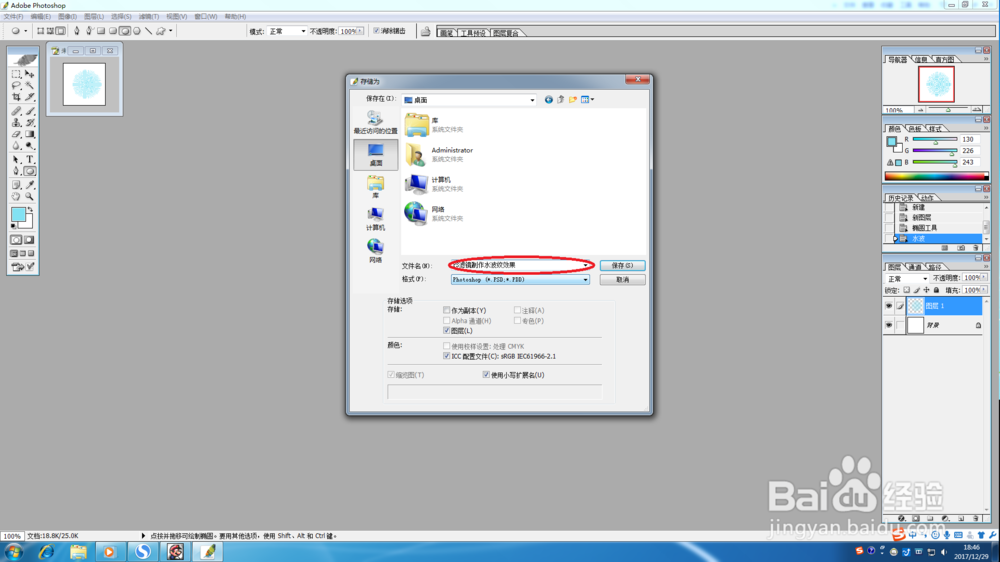
Task: Switch to the 动作 tab
Action: tap(927, 198)
